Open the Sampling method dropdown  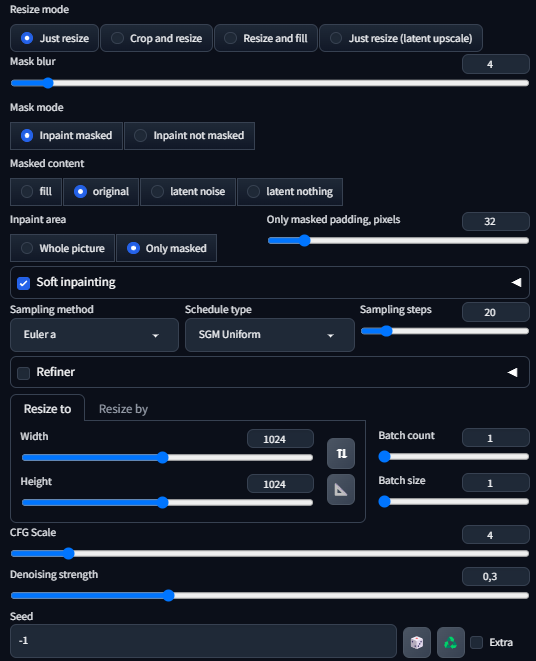(94, 335)
